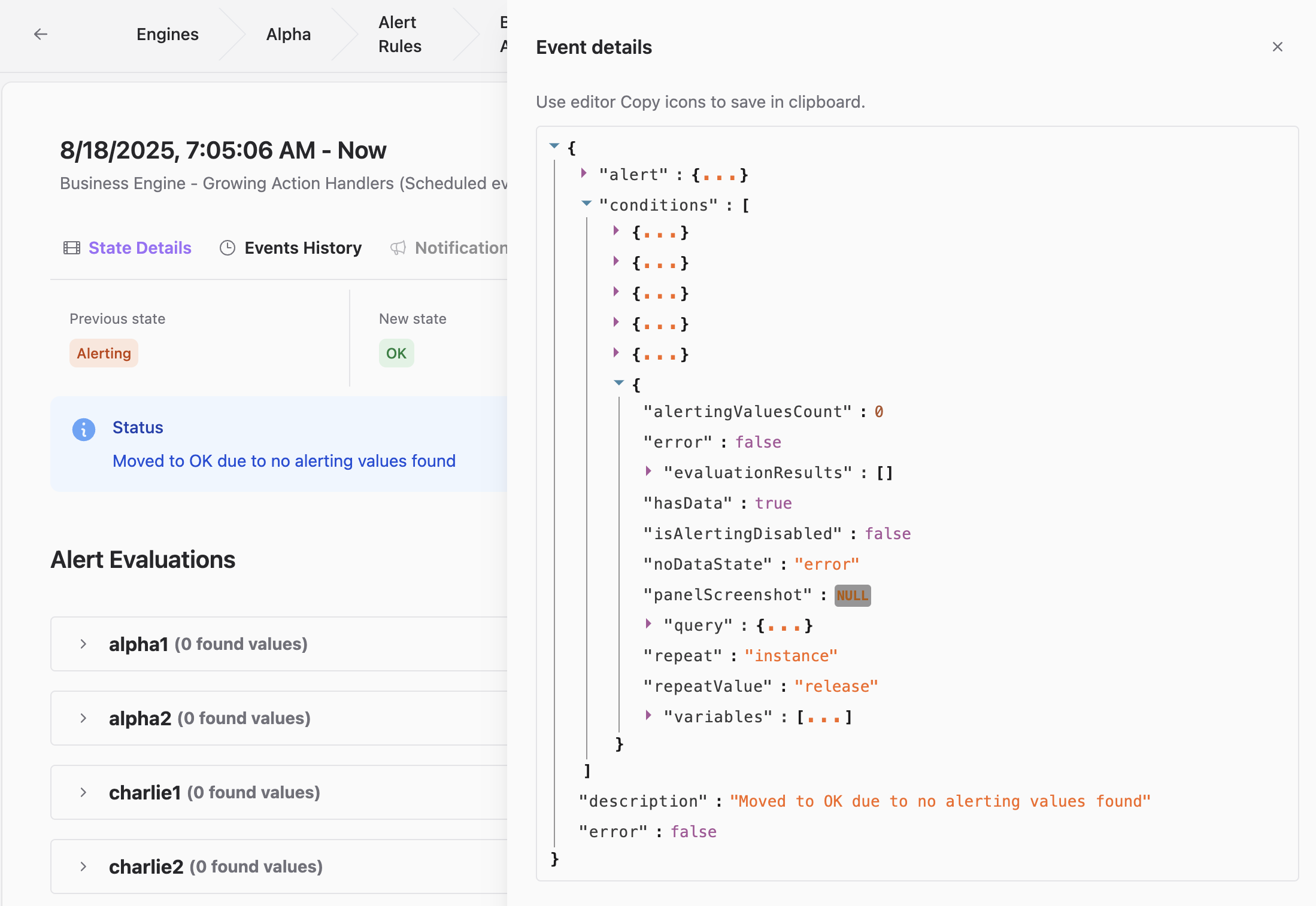Expand the "alert" JSON node
Viewport: 1316px width, 906px height.
(584, 174)
